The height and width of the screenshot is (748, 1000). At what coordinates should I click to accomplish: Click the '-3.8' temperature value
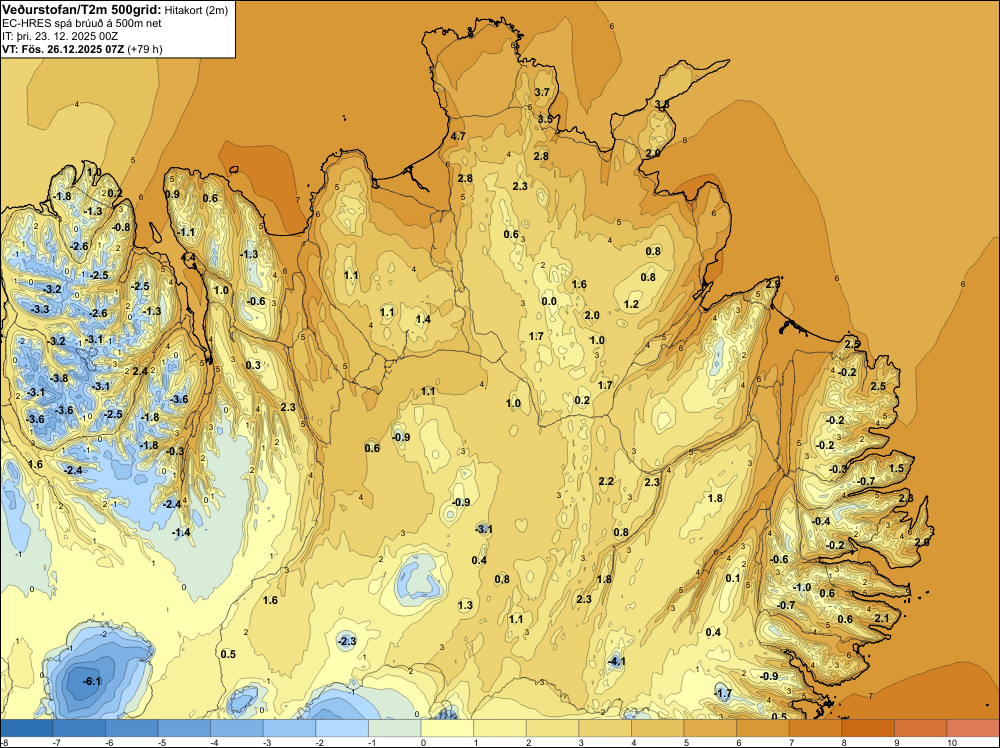point(59,378)
